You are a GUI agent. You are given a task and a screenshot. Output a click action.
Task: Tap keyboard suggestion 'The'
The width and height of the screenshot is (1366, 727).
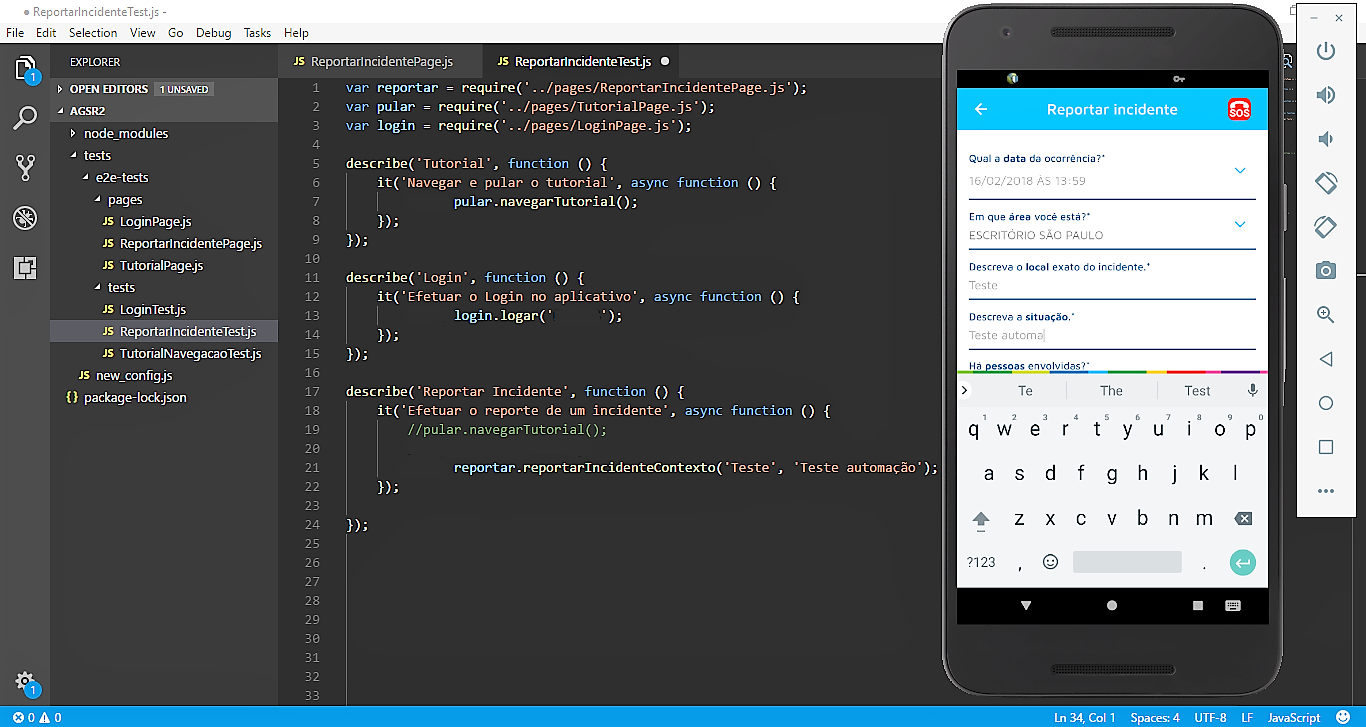click(x=1111, y=391)
